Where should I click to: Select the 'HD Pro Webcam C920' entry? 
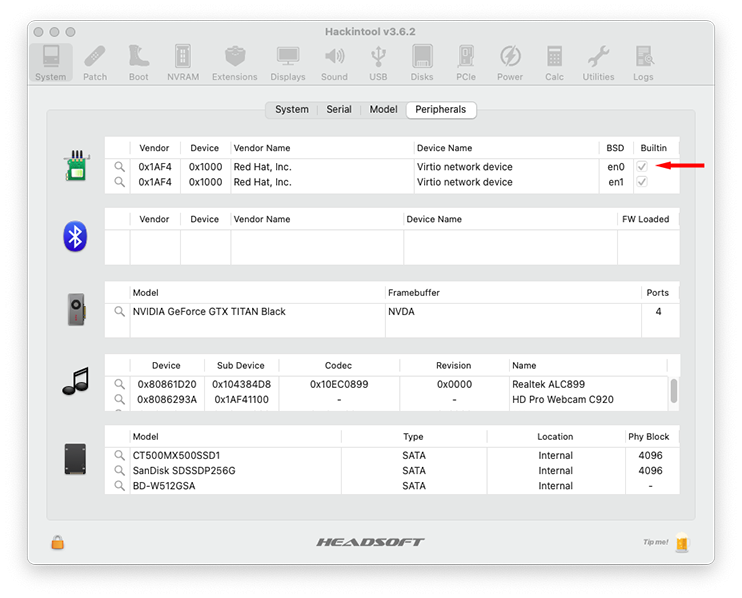click(x=563, y=399)
